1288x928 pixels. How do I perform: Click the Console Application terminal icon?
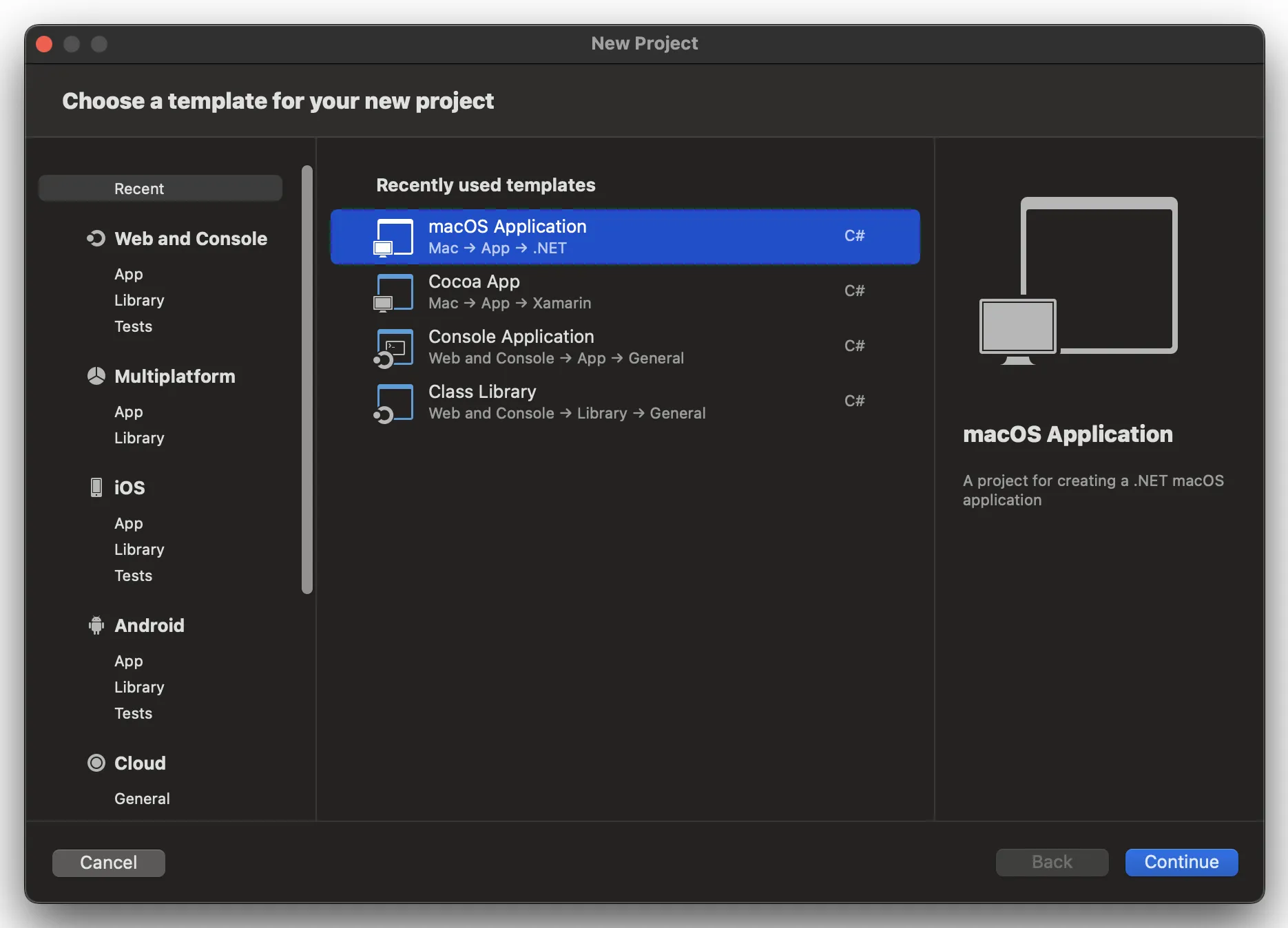coord(393,346)
